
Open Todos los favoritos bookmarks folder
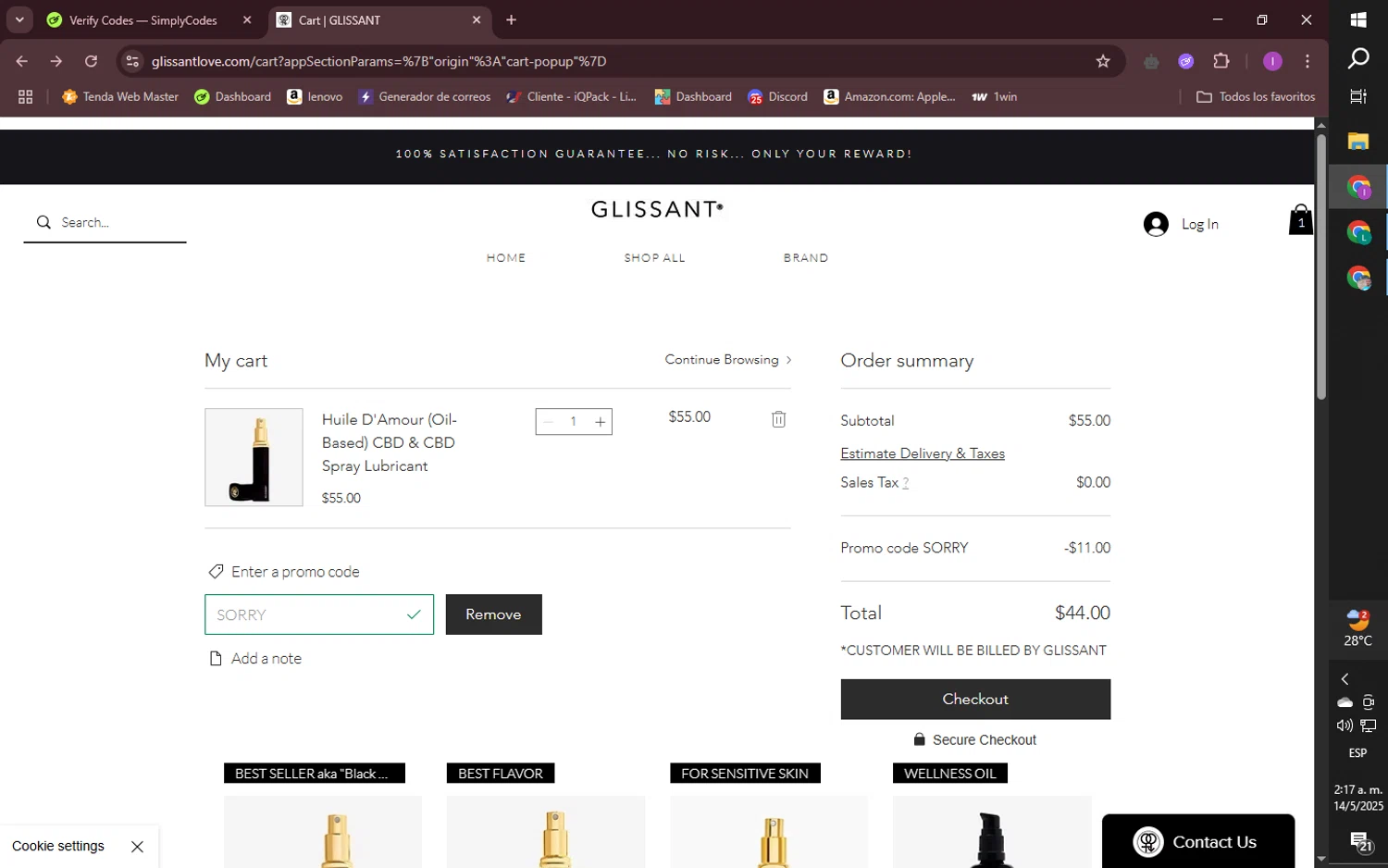coord(1256,96)
